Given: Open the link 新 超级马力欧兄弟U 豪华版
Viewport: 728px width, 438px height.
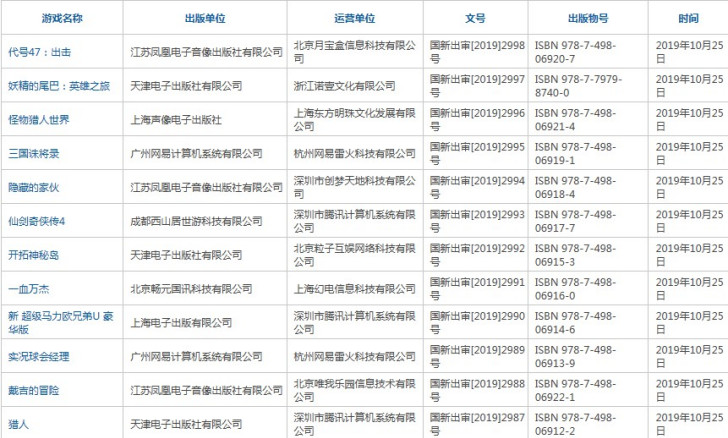Looking at the screenshot, I should tap(60, 323).
